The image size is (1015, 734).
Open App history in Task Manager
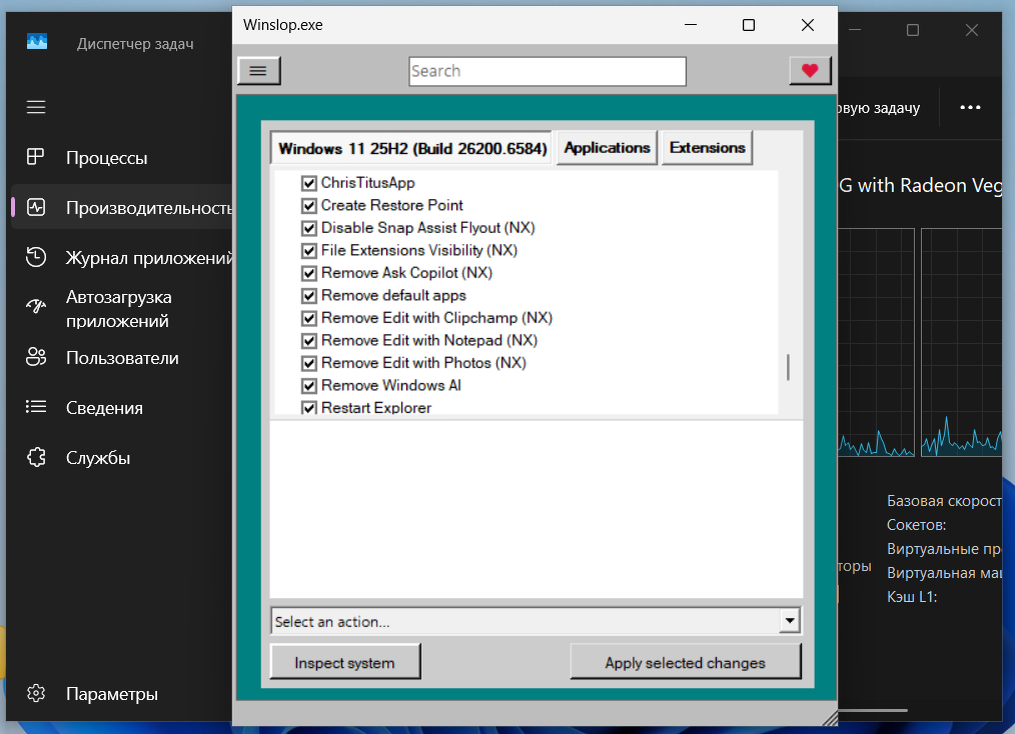click(122, 258)
